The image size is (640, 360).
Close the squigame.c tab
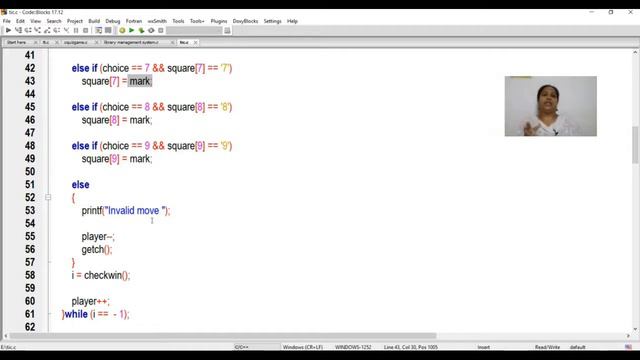(x=96, y=42)
